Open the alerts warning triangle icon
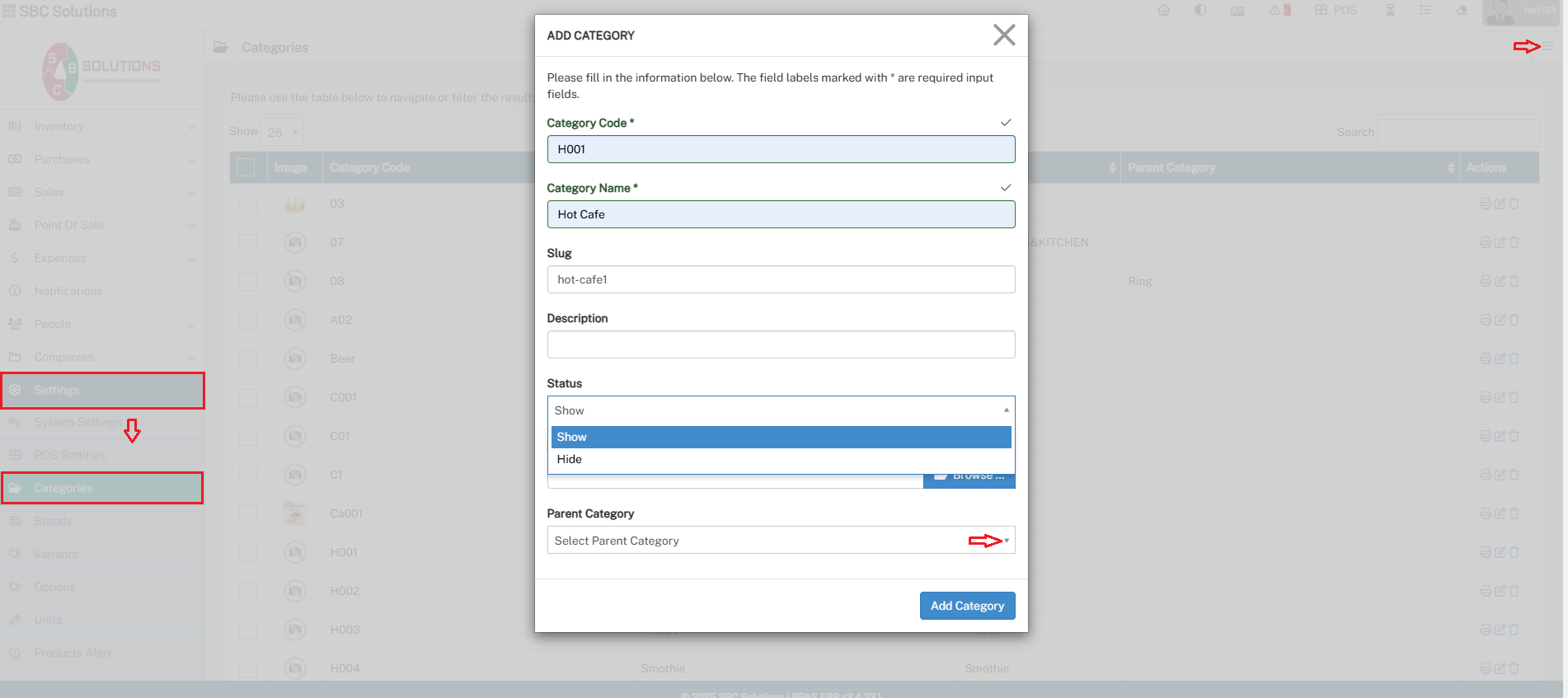1568x698 pixels. coord(1275,11)
